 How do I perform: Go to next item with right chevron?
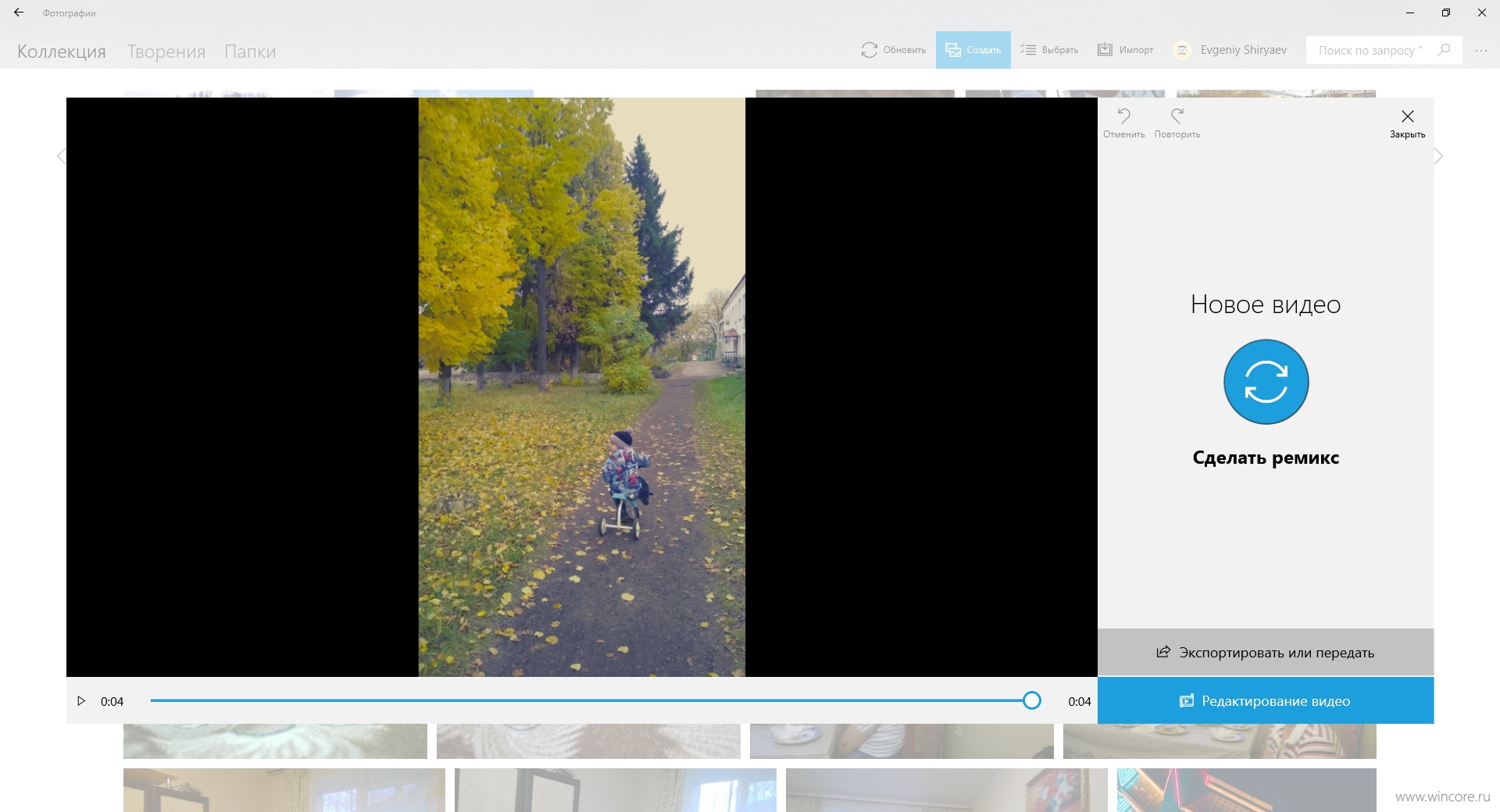coord(1438,156)
